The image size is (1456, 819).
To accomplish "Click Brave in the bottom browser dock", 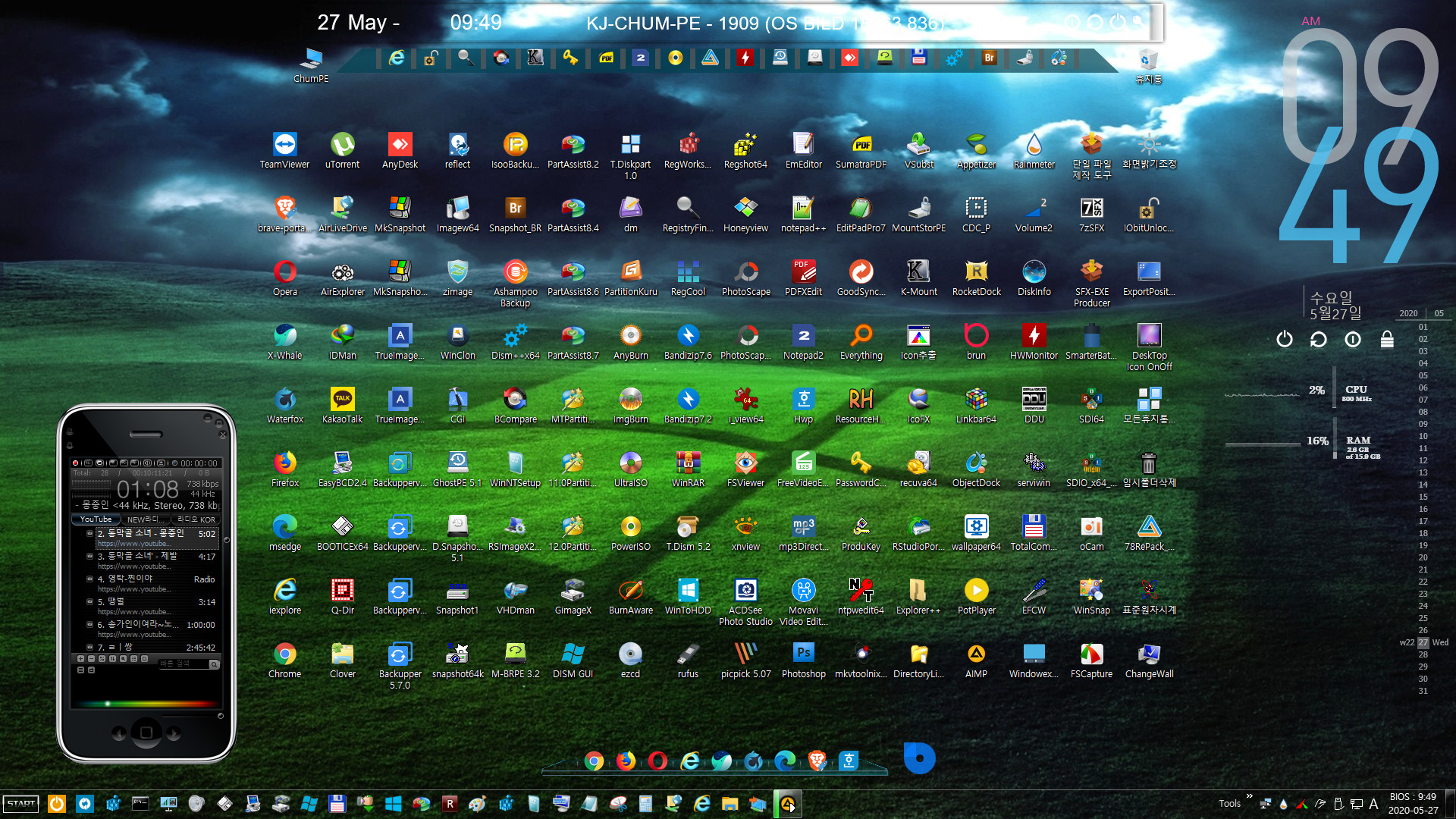I will (817, 761).
